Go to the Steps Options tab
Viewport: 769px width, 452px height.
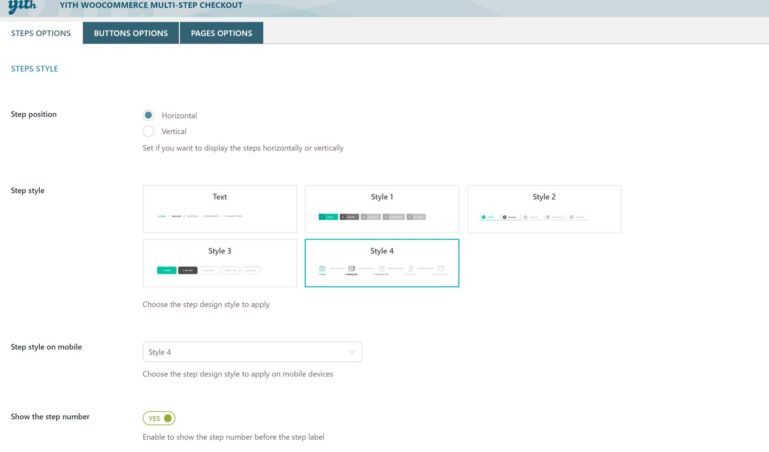(x=41, y=33)
